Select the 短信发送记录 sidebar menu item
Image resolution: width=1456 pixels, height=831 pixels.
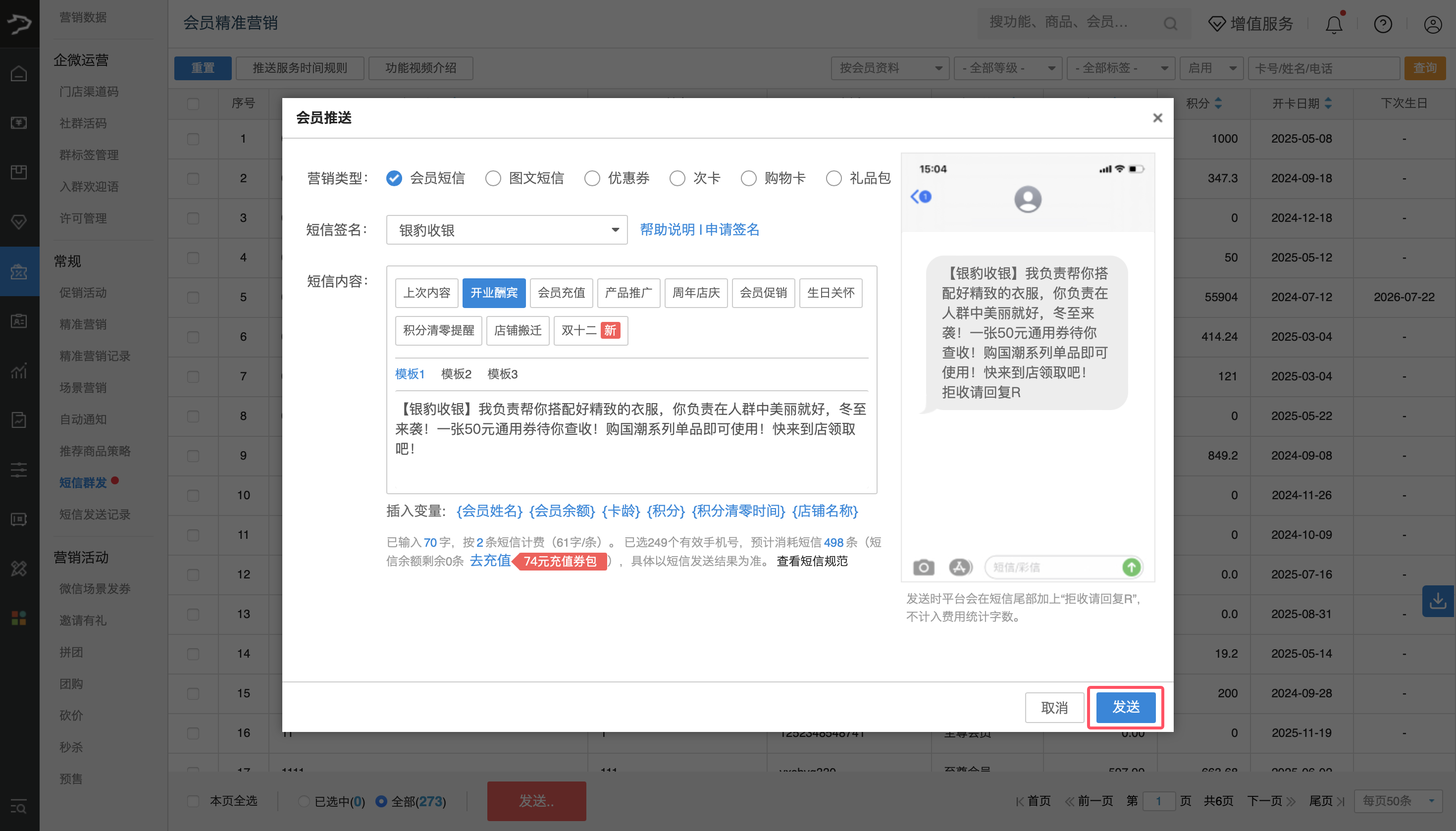click(x=95, y=514)
